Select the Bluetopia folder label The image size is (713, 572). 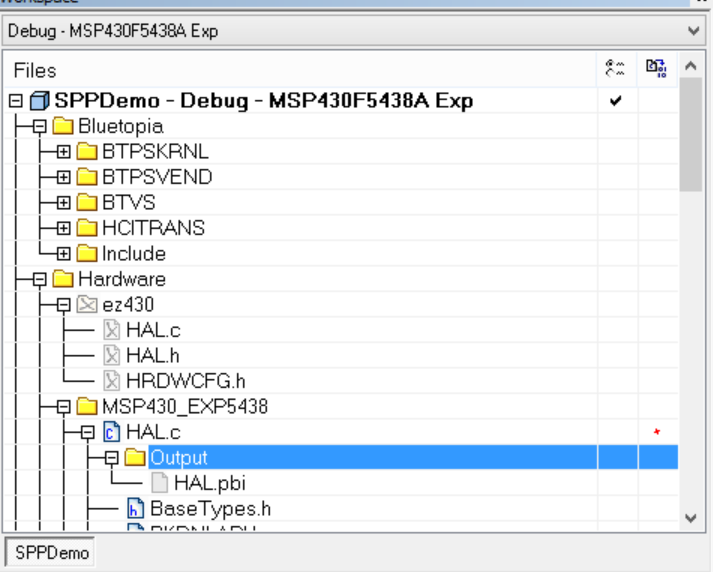pos(121,126)
